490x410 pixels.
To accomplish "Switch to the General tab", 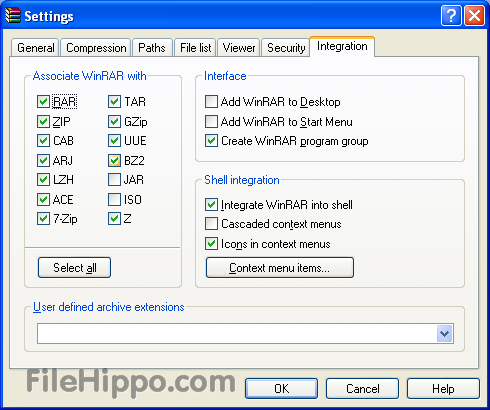I will [x=36, y=48].
